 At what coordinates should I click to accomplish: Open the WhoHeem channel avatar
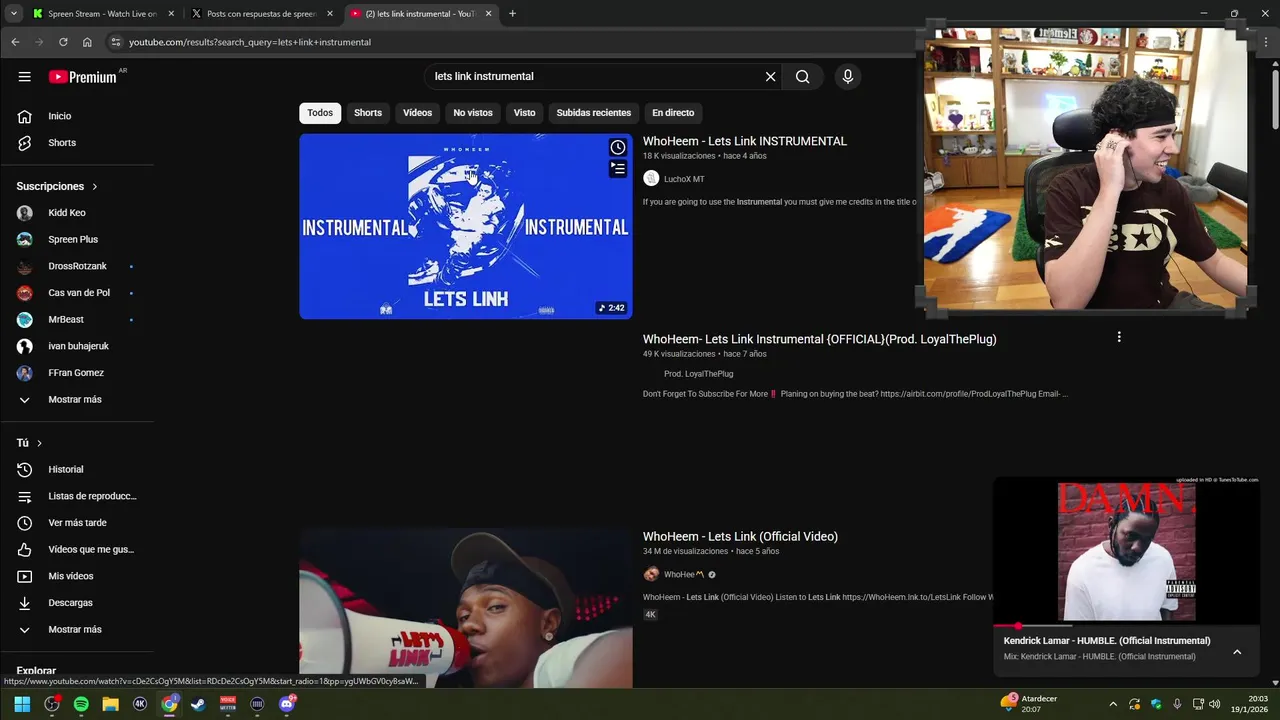651,574
